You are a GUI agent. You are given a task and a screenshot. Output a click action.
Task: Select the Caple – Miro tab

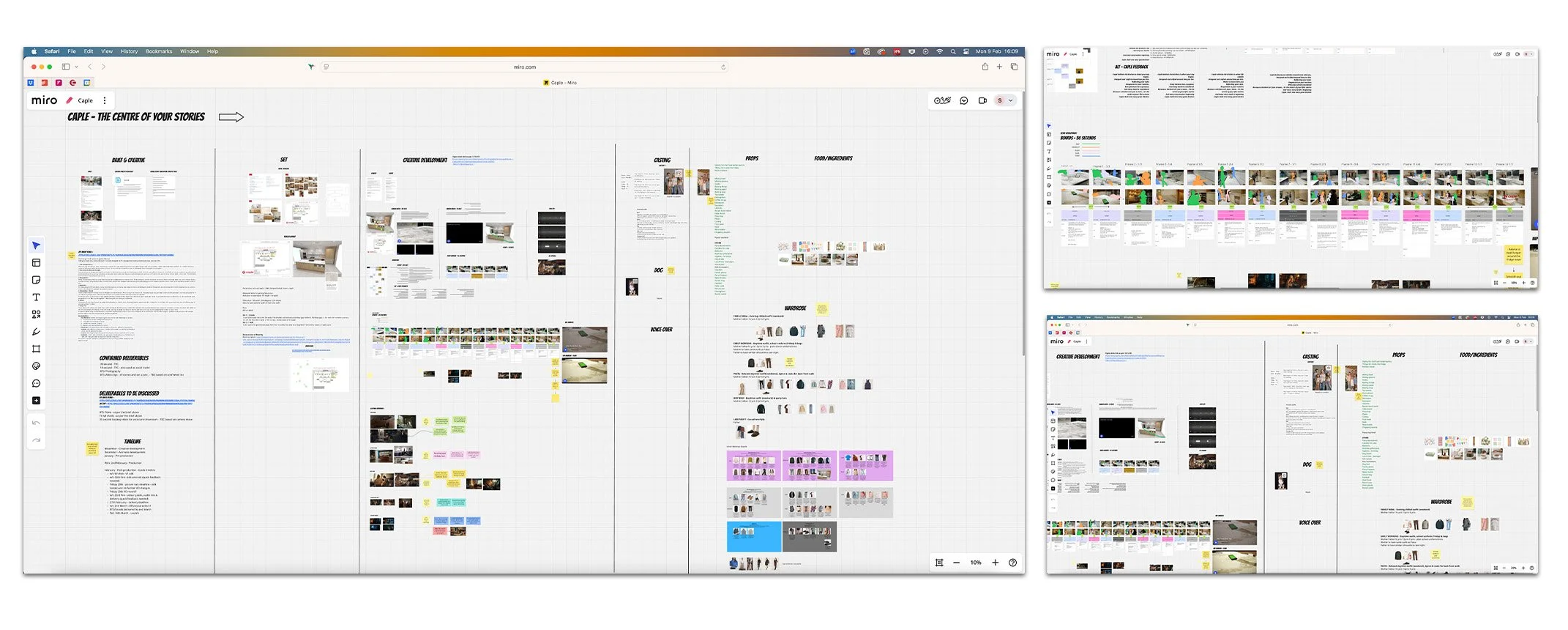pyautogui.click(x=560, y=83)
